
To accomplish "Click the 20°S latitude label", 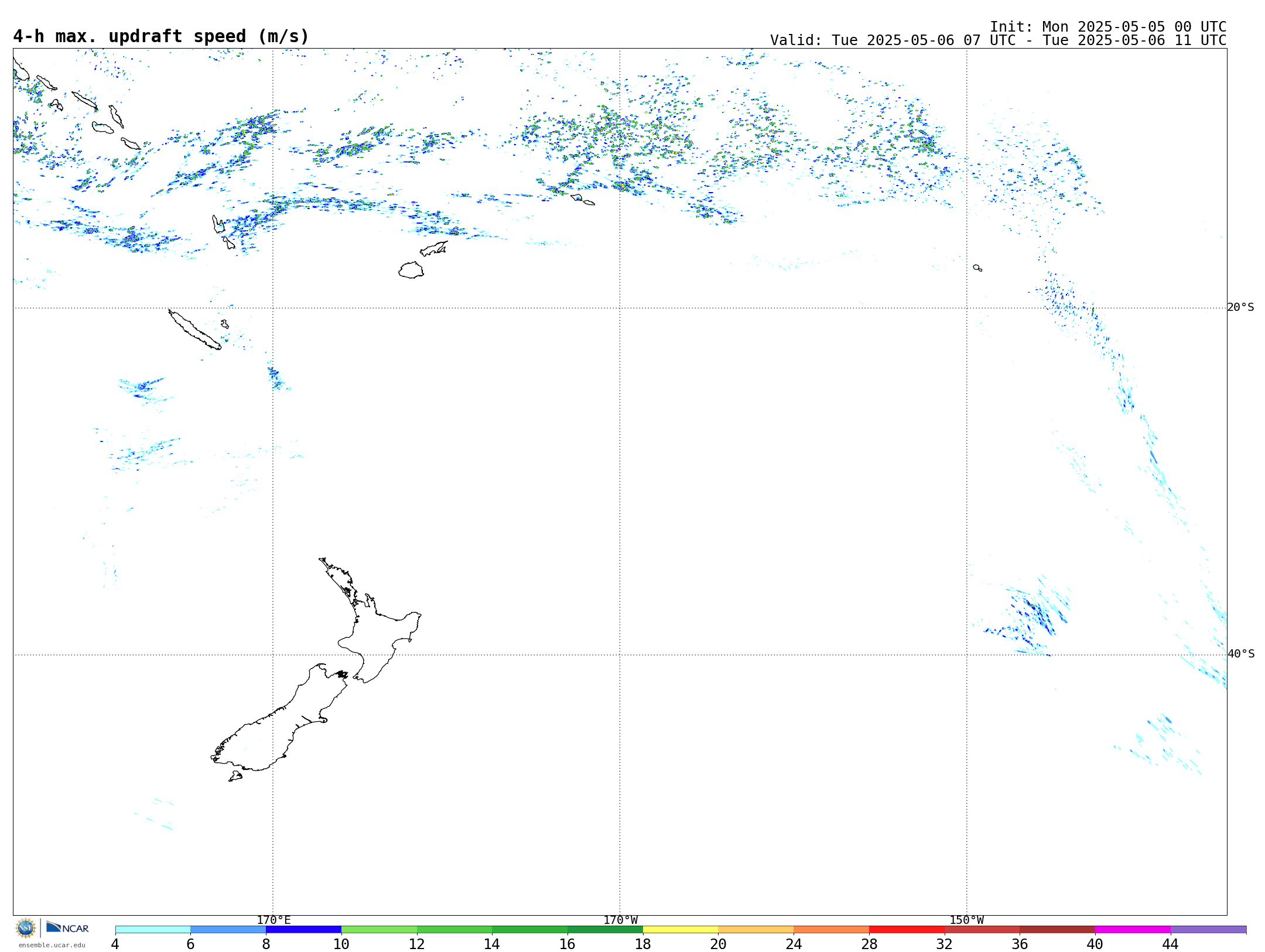I will (x=1240, y=307).
